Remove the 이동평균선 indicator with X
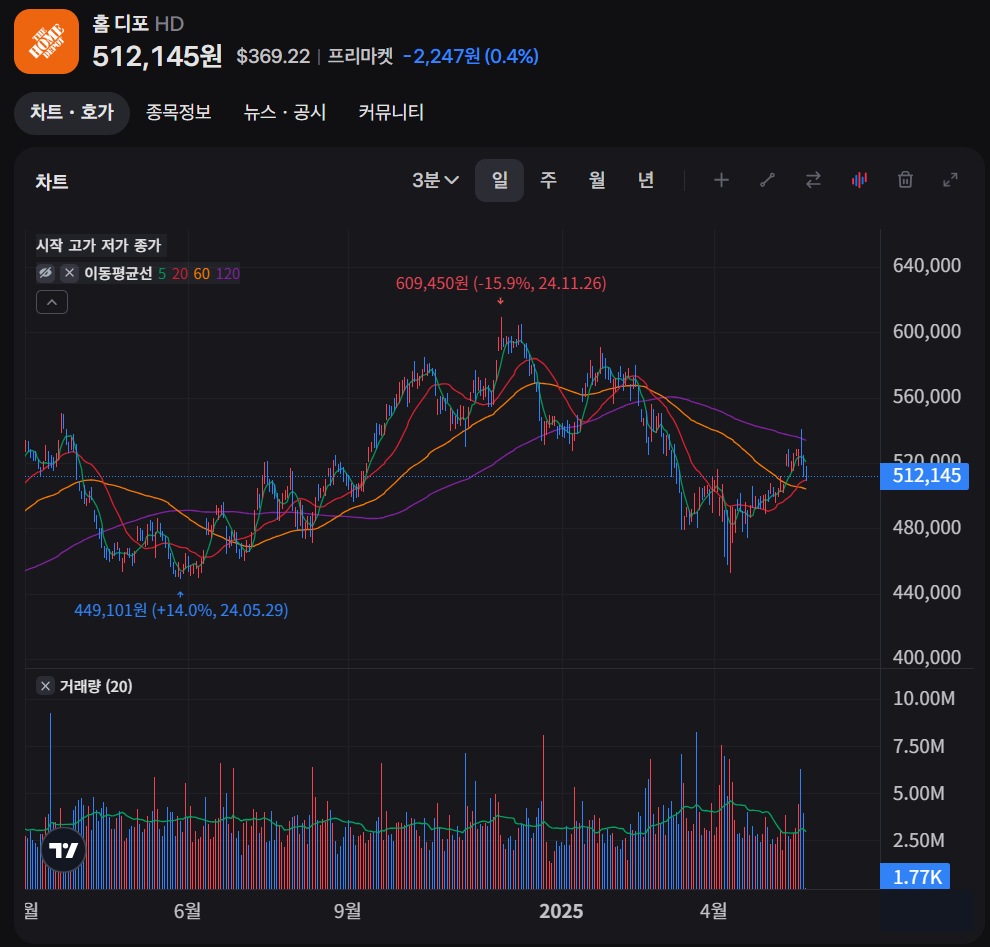Screen dimensions: 990x947 click(x=69, y=273)
